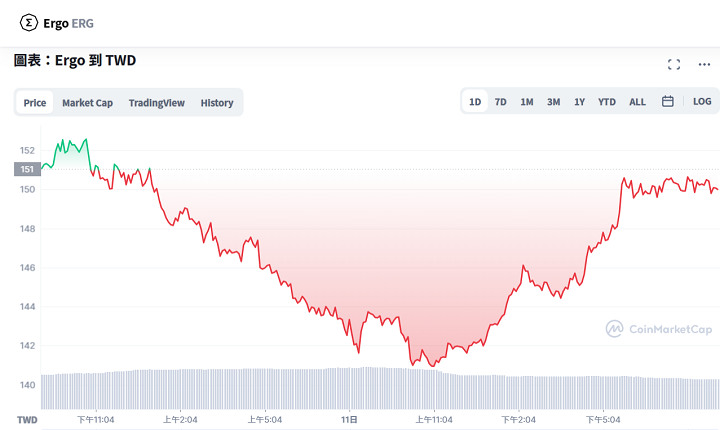The image size is (720, 430).
Task: Show ALL time price history
Action: pyautogui.click(x=637, y=102)
